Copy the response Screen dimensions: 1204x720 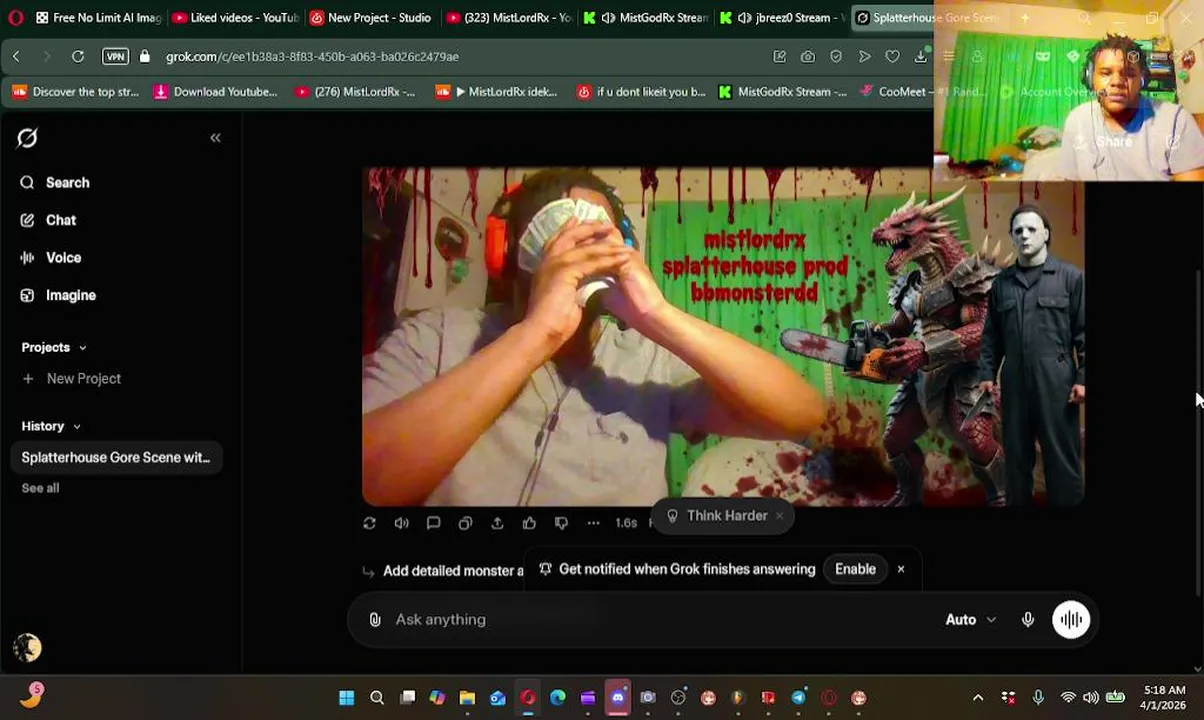coord(465,523)
